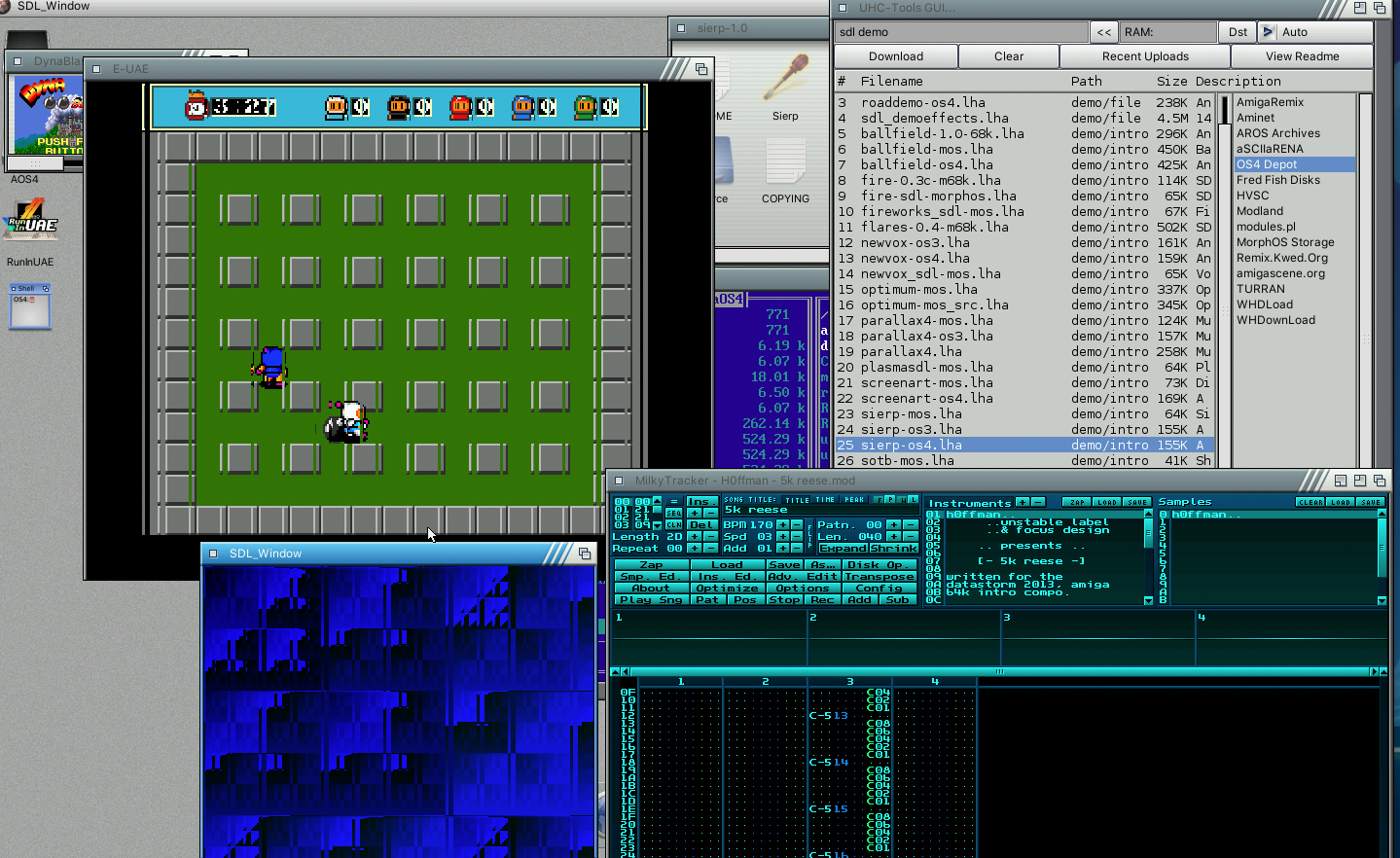
Task: Open the Auto cycle chooser
Action: [x=1314, y=32]
